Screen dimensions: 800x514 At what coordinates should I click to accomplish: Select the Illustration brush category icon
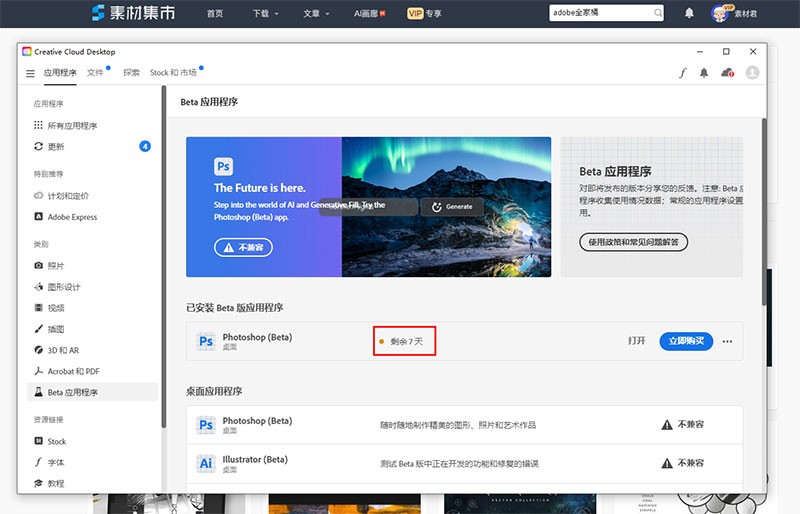pyautogui.click(x=38, y=329)
